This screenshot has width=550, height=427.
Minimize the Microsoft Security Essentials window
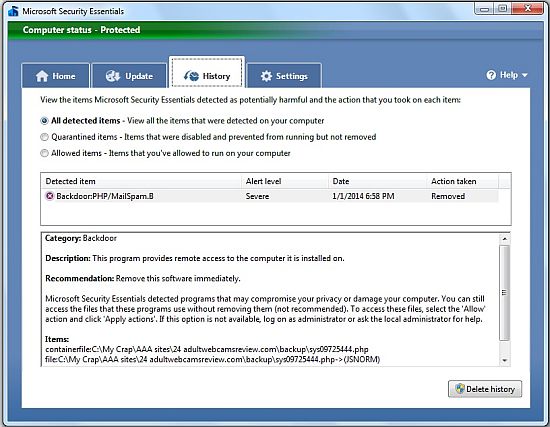pos(484,9)
